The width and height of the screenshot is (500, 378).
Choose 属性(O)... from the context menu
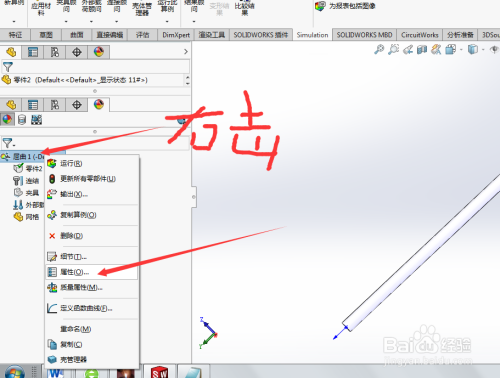coord(92,272)
